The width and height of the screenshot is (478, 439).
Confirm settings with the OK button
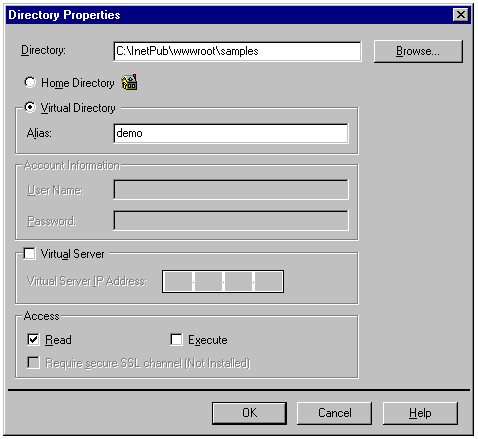[x=249, y=413]
